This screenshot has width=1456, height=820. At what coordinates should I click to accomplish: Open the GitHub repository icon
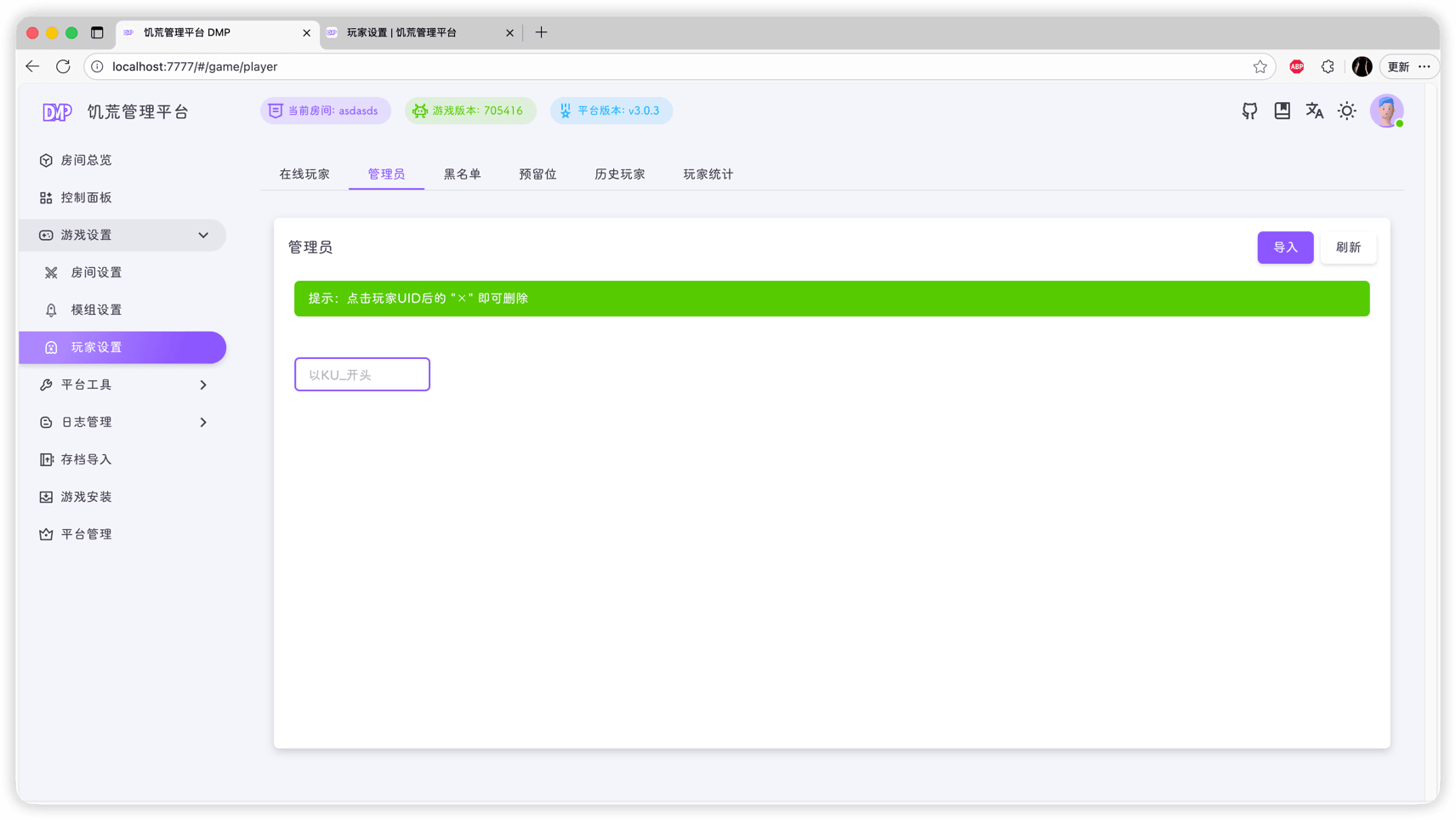coord(1249,111)
